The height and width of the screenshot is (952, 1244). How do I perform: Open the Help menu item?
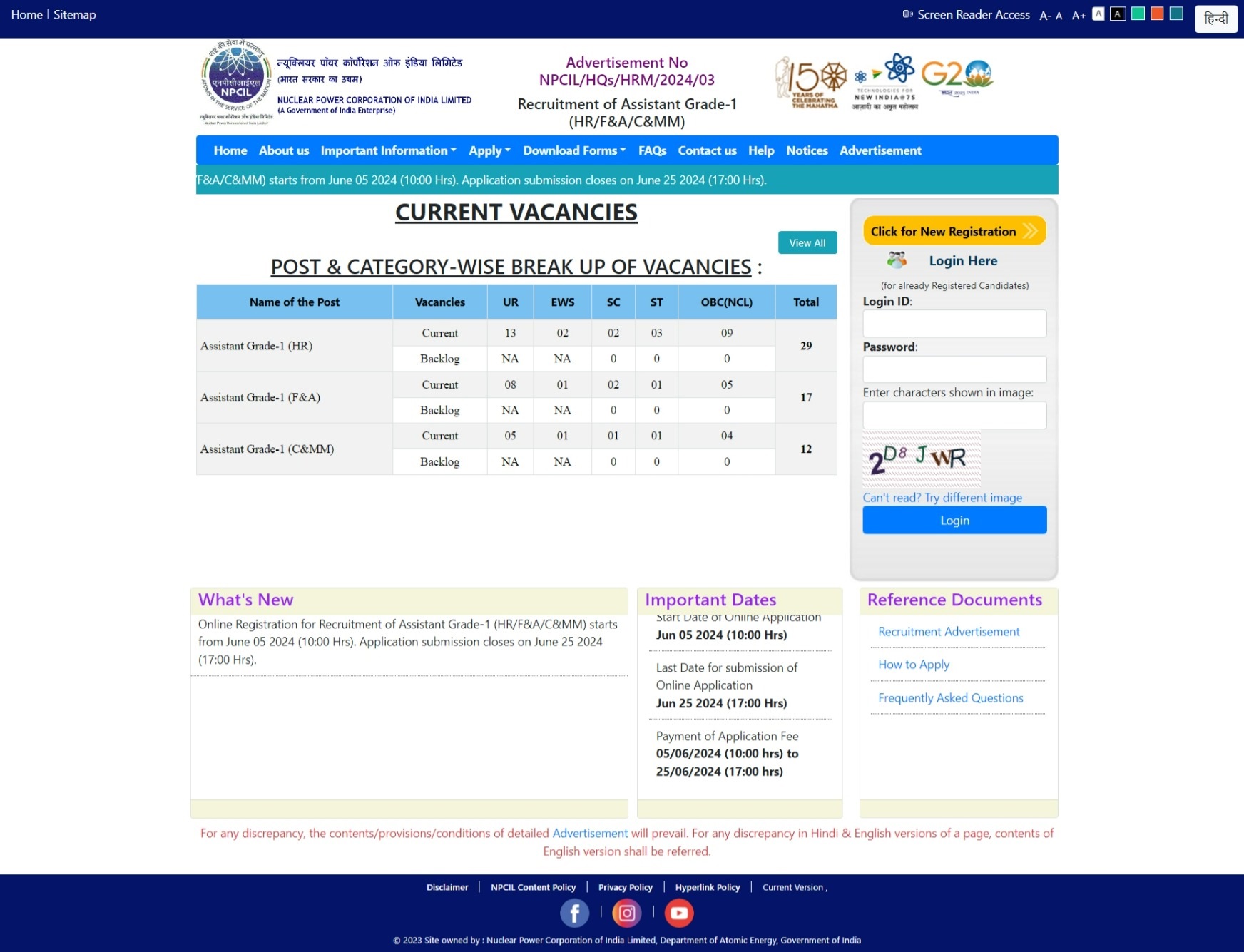coord(761,150)
